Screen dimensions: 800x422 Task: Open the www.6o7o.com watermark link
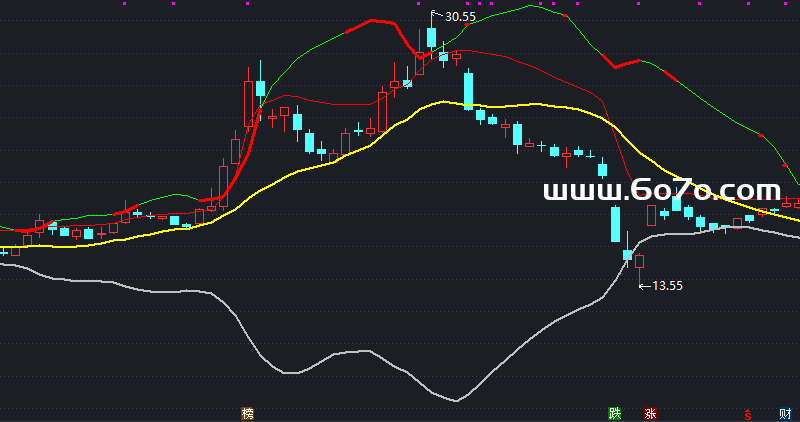(661, 190)
